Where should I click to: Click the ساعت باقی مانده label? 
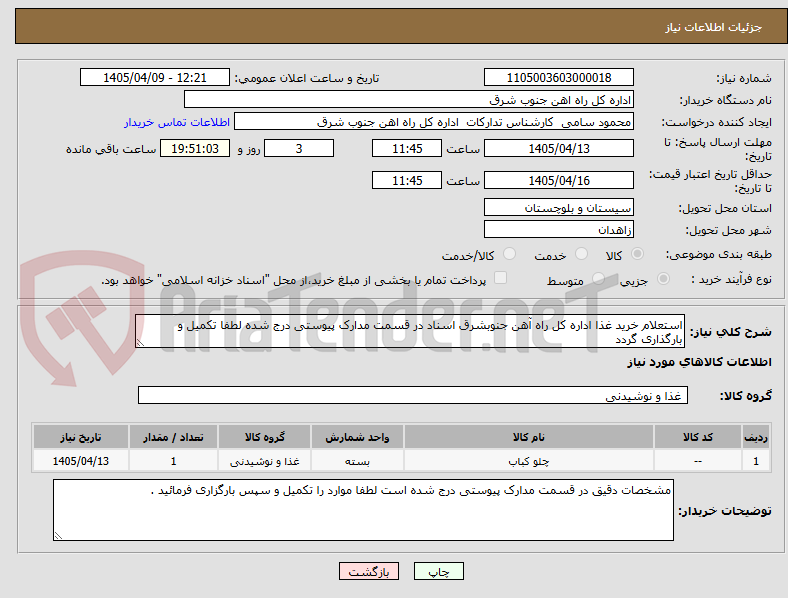tap(111, 149)
